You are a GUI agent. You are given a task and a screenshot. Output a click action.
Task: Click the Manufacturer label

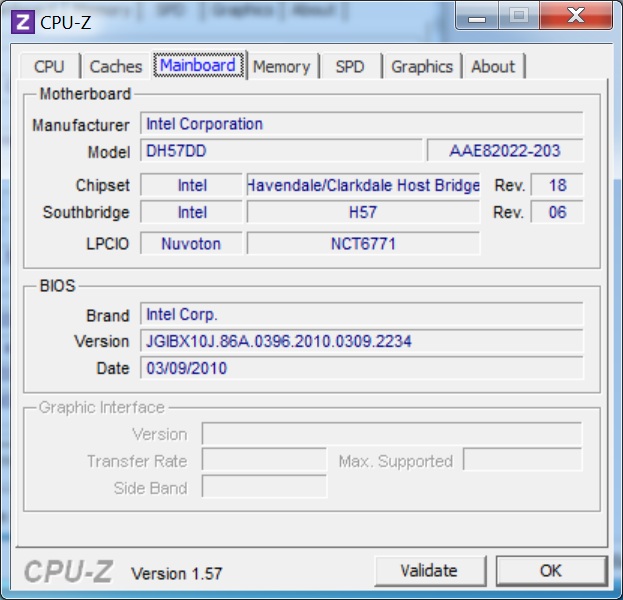(x=81, y=125)
